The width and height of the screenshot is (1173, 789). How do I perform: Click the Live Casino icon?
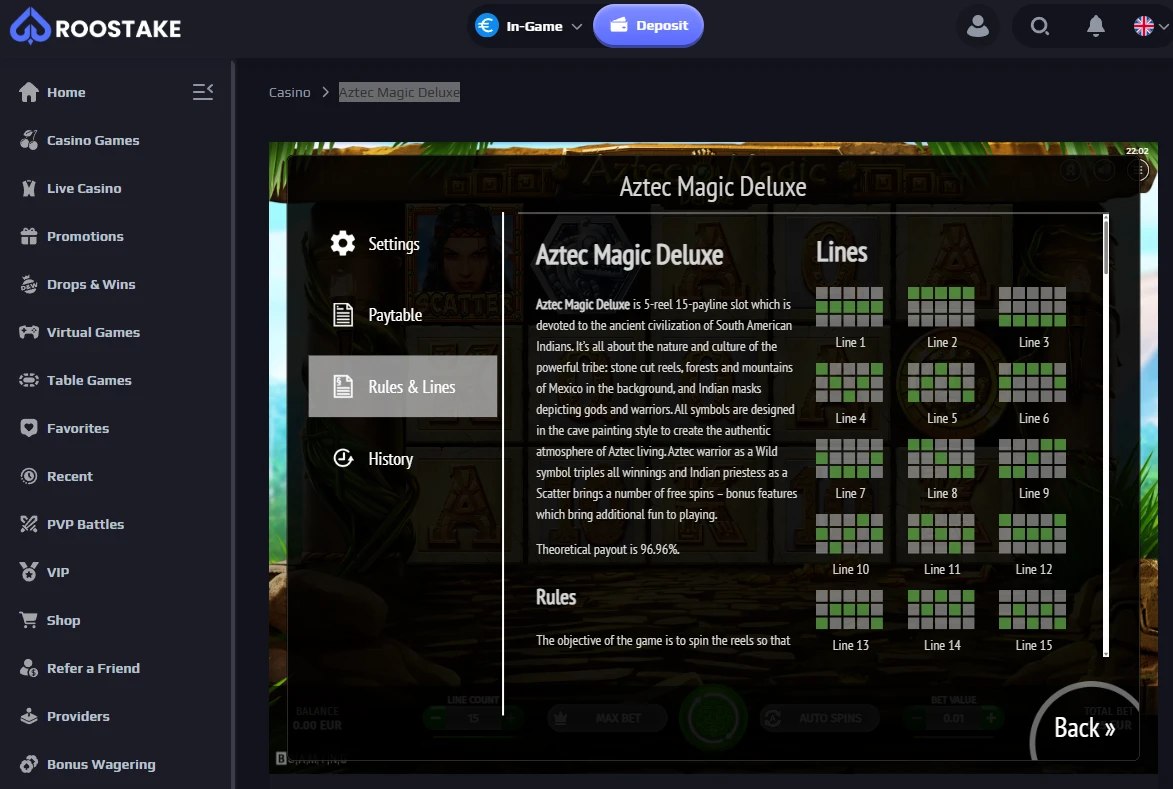[x=28, y=188]
